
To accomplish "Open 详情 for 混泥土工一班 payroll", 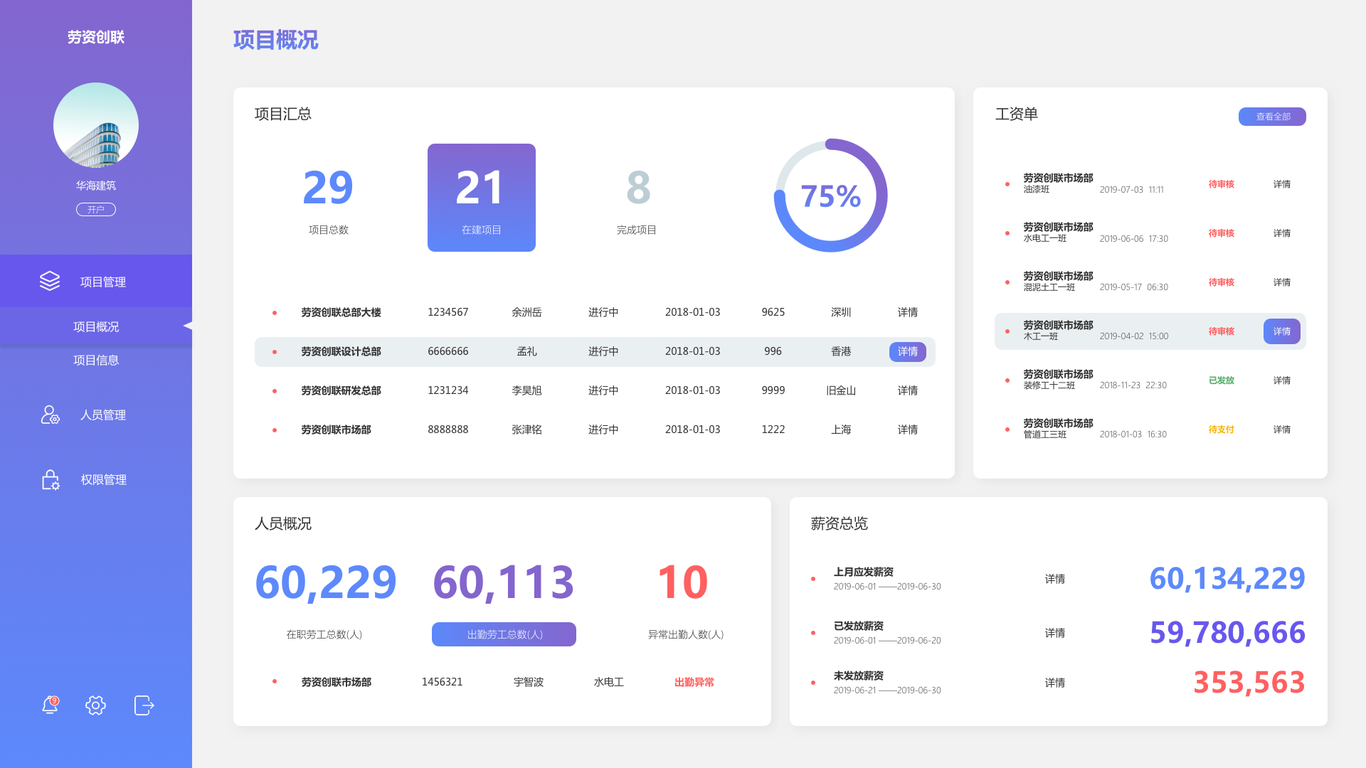I will [1282, 282].
